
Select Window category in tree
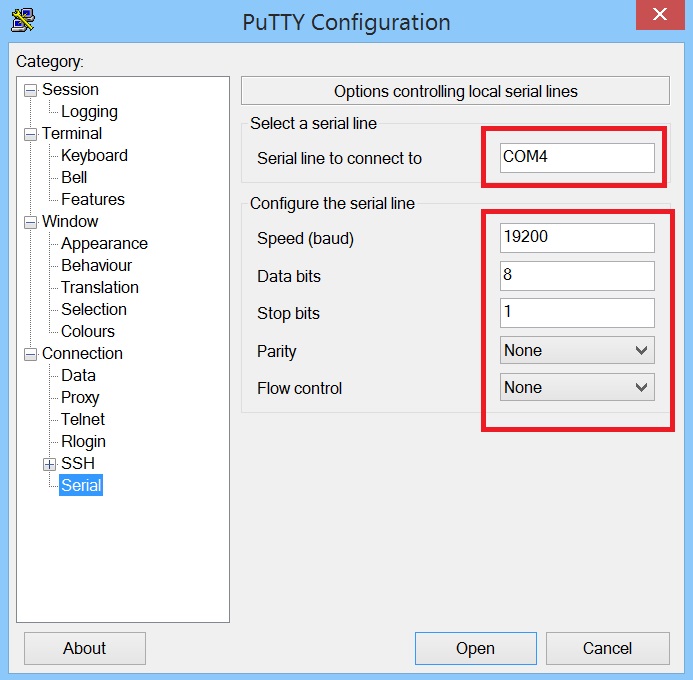[x=70, y=221]
